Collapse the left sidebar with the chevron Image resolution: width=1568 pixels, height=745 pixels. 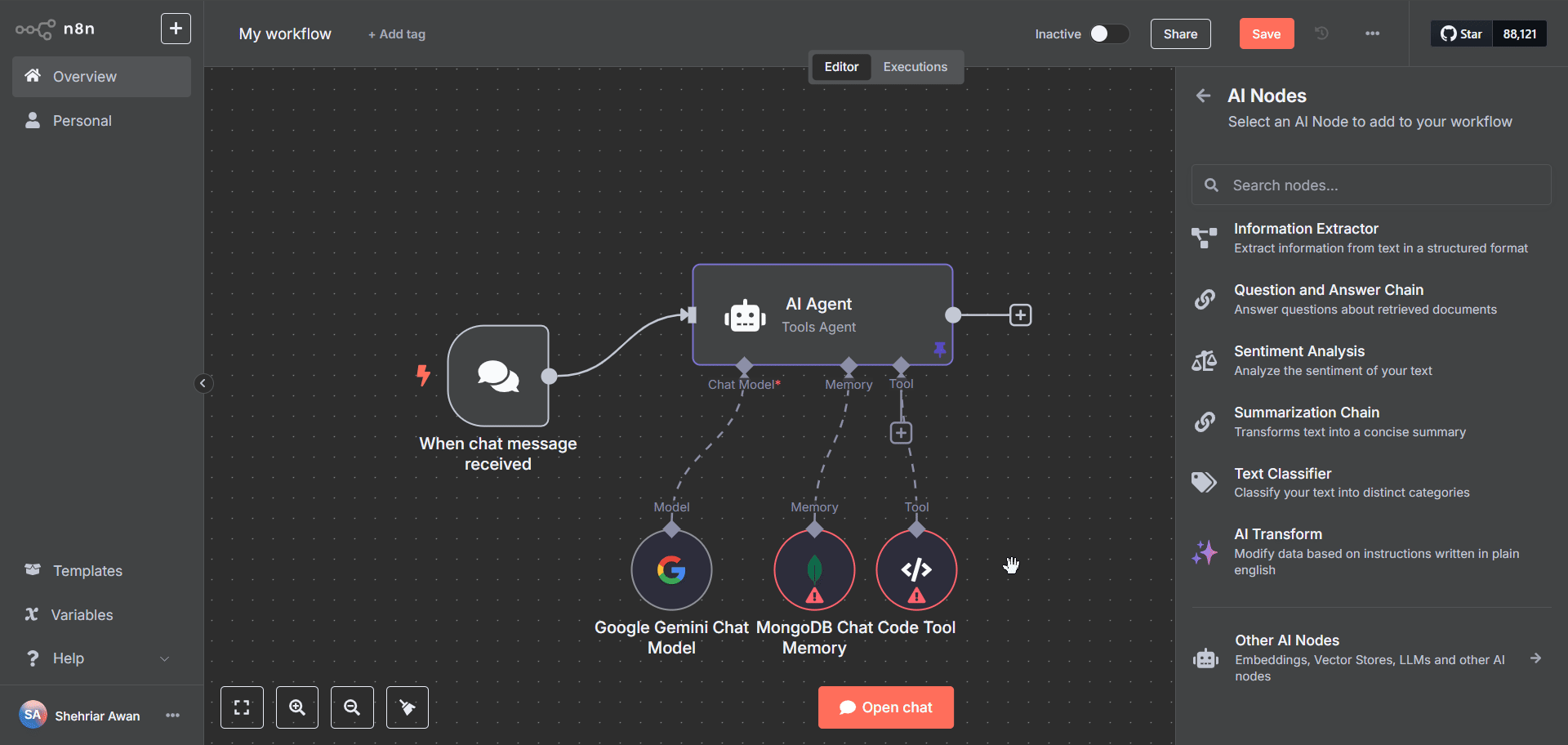(x=203, y=383)
